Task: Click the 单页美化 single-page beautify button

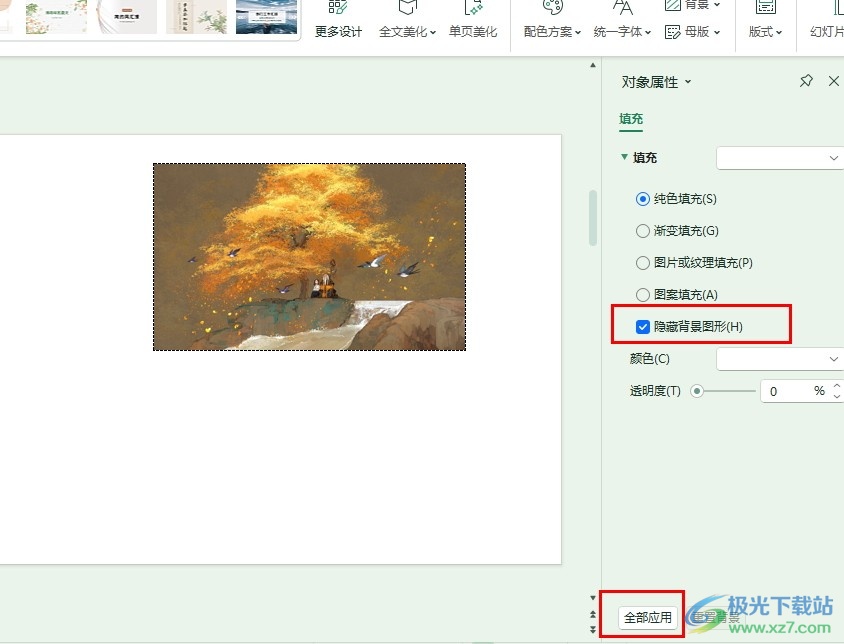Action: click(473, 20)
